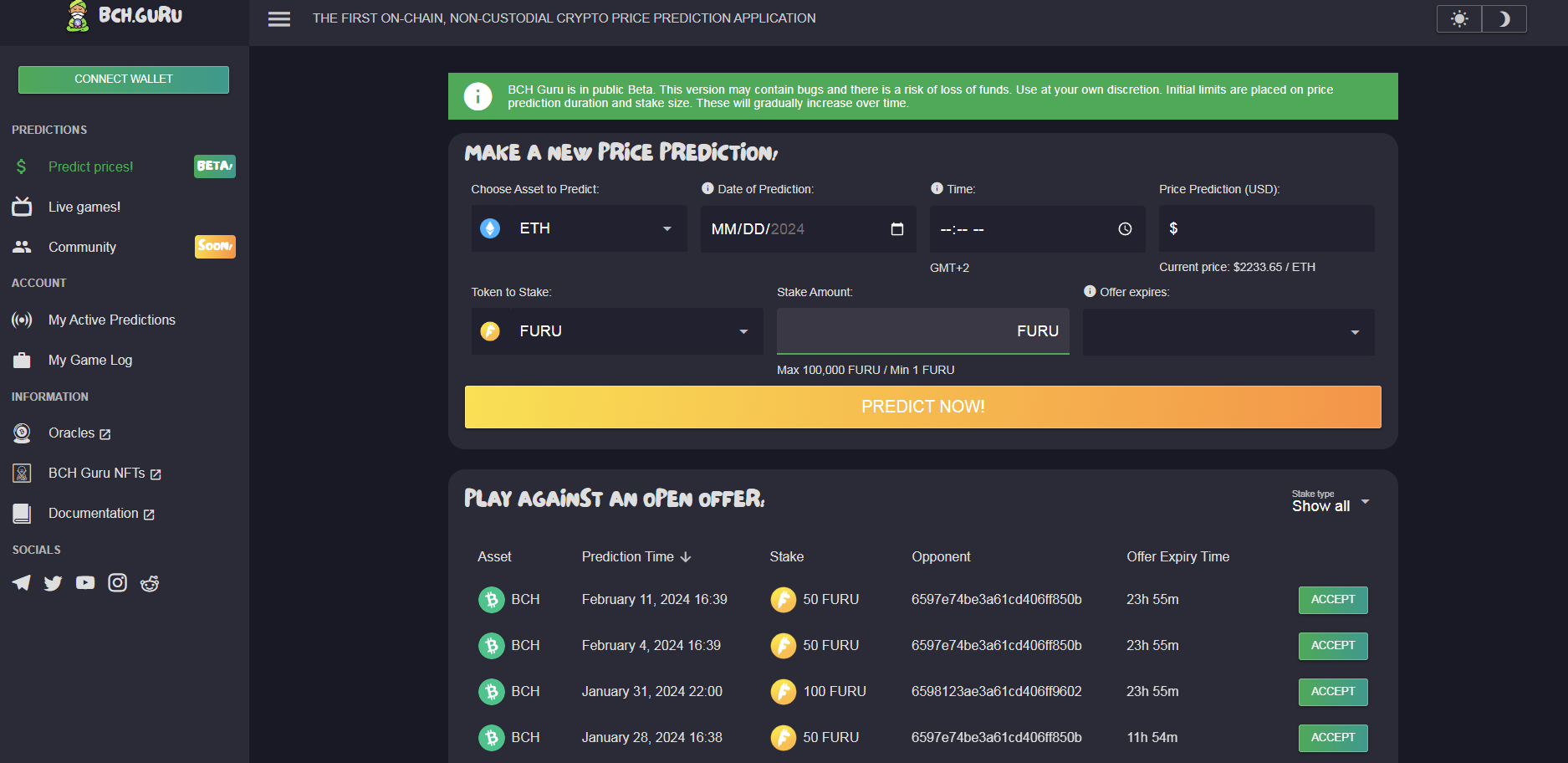This screenshot has width=1568, height=763.
Task: Click the Date of Prediction input
Action: [x=809, y=229]
